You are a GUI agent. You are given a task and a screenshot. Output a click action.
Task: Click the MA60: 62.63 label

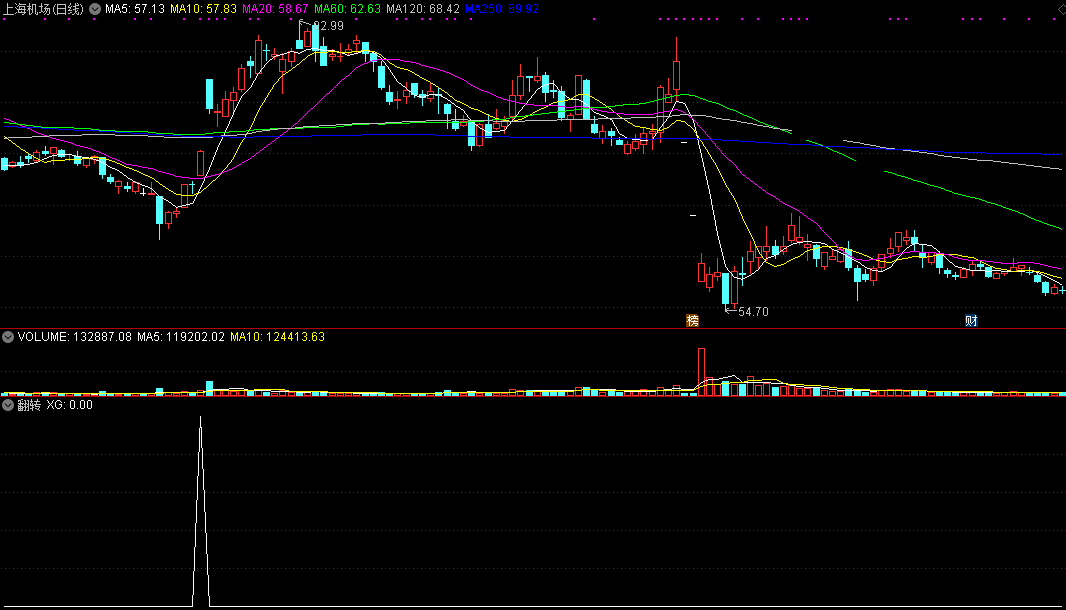[347, 10]
